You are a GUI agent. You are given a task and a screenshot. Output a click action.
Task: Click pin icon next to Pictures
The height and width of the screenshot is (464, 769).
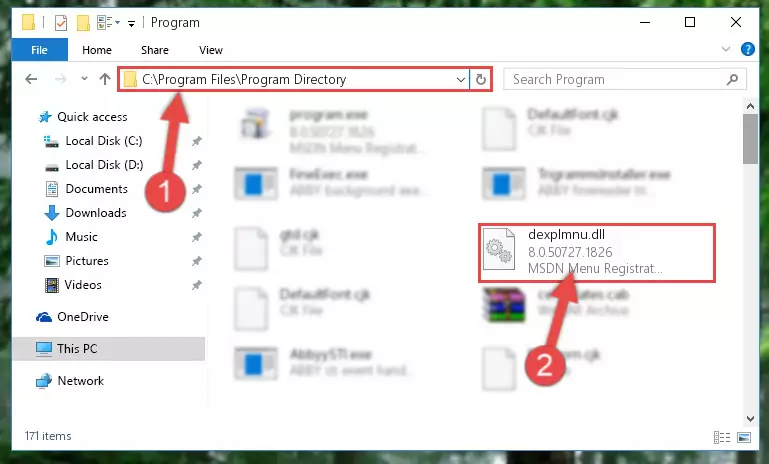click(x=196, y=261)
